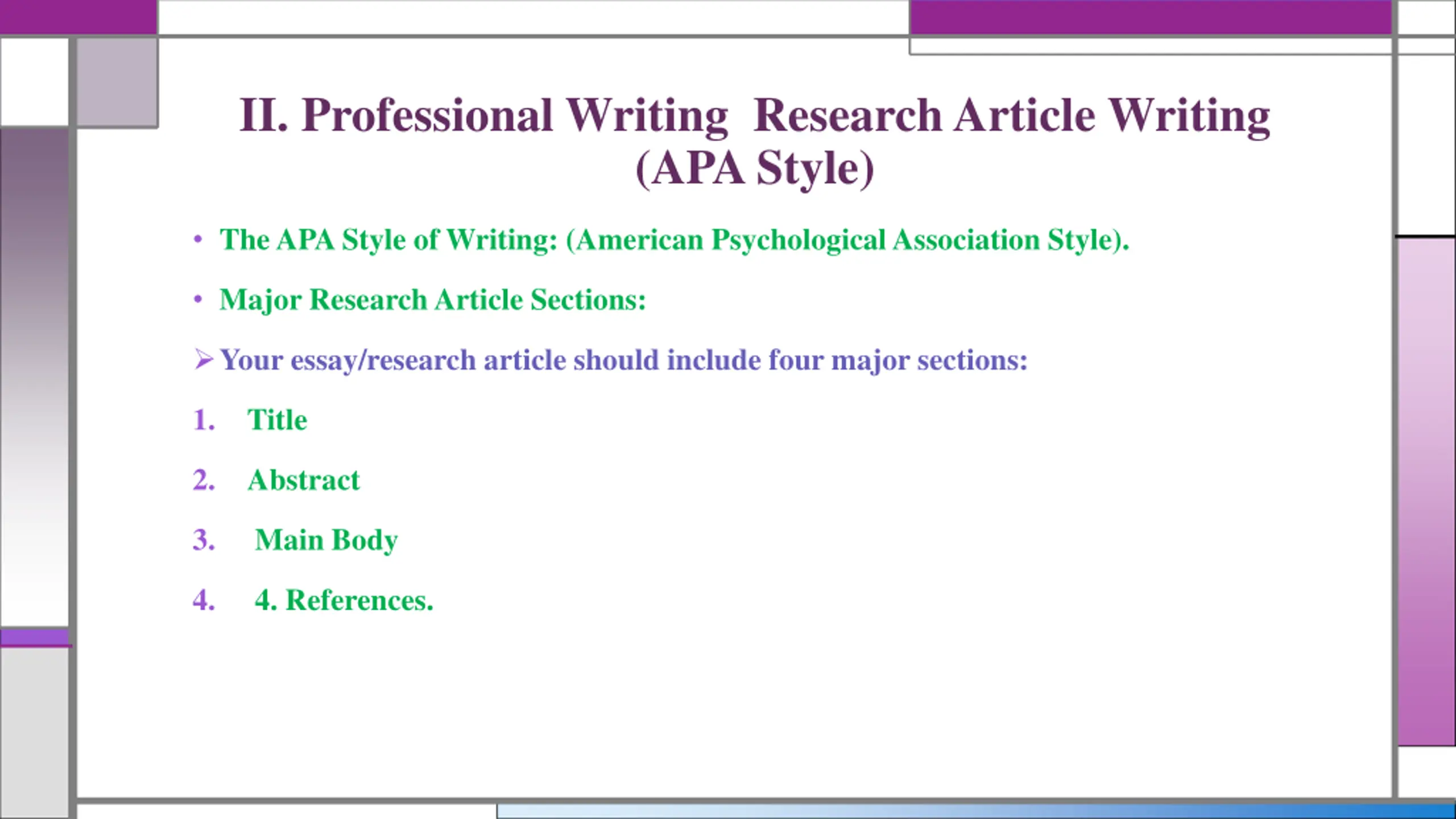Click list item 'Main Body'
1456x819 pixels.
pyautogui.click(x=326, y=540)
